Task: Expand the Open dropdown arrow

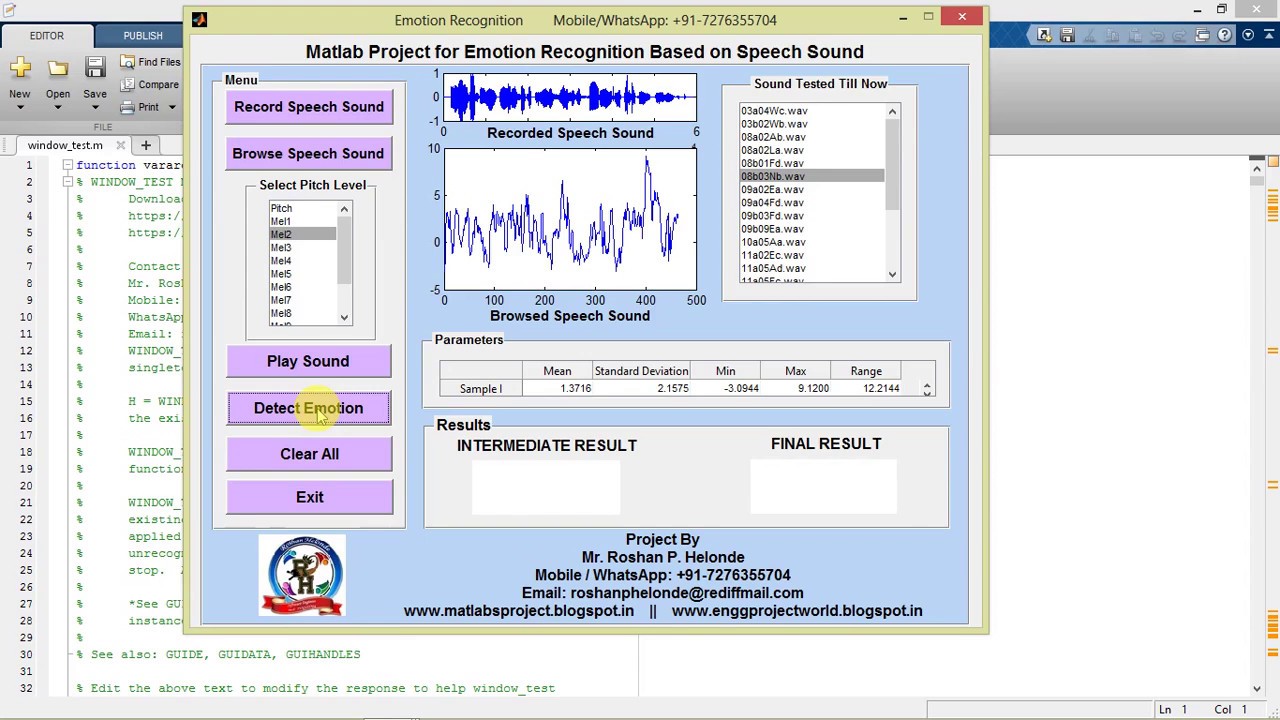Action: point(58,107)
